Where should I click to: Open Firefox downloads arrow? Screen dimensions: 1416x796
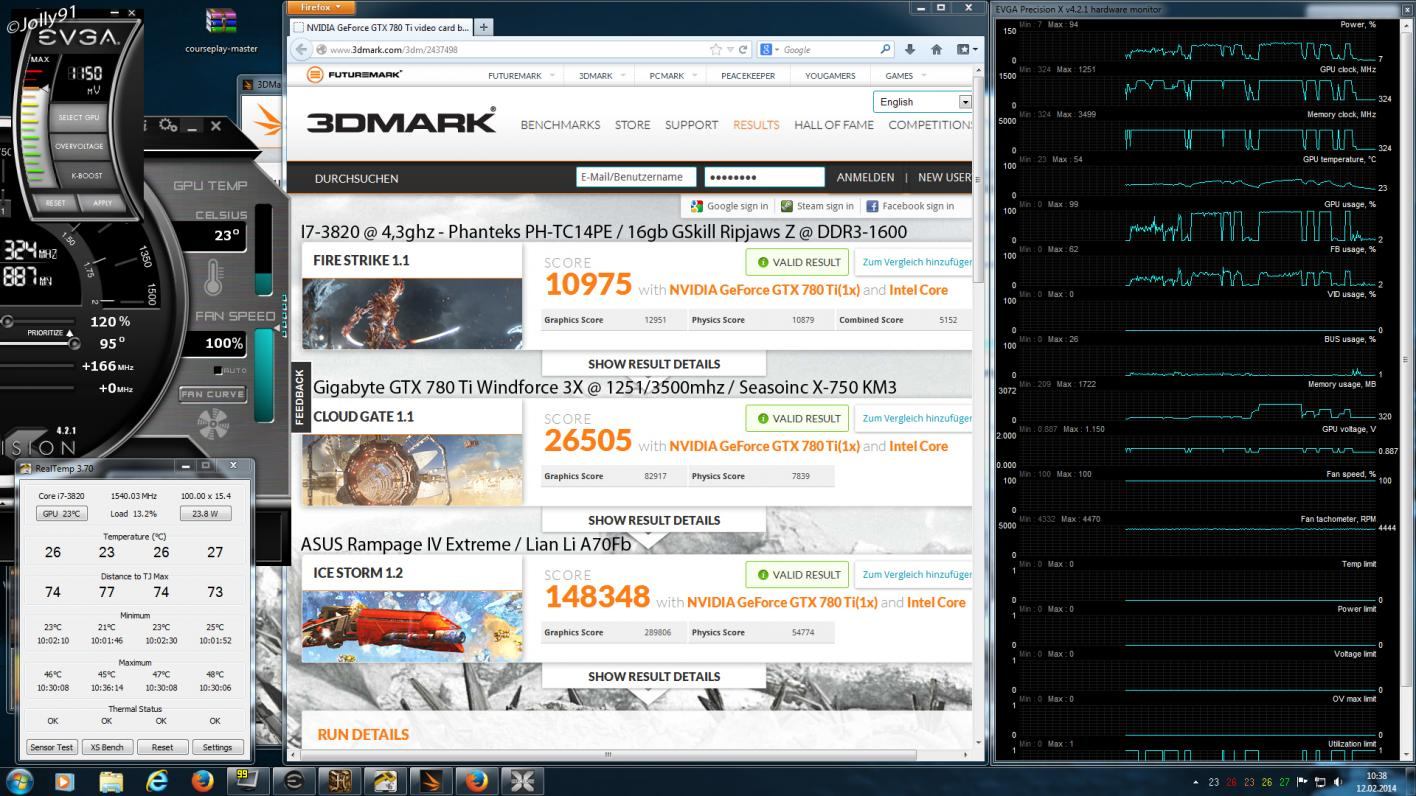coord(909,49)
